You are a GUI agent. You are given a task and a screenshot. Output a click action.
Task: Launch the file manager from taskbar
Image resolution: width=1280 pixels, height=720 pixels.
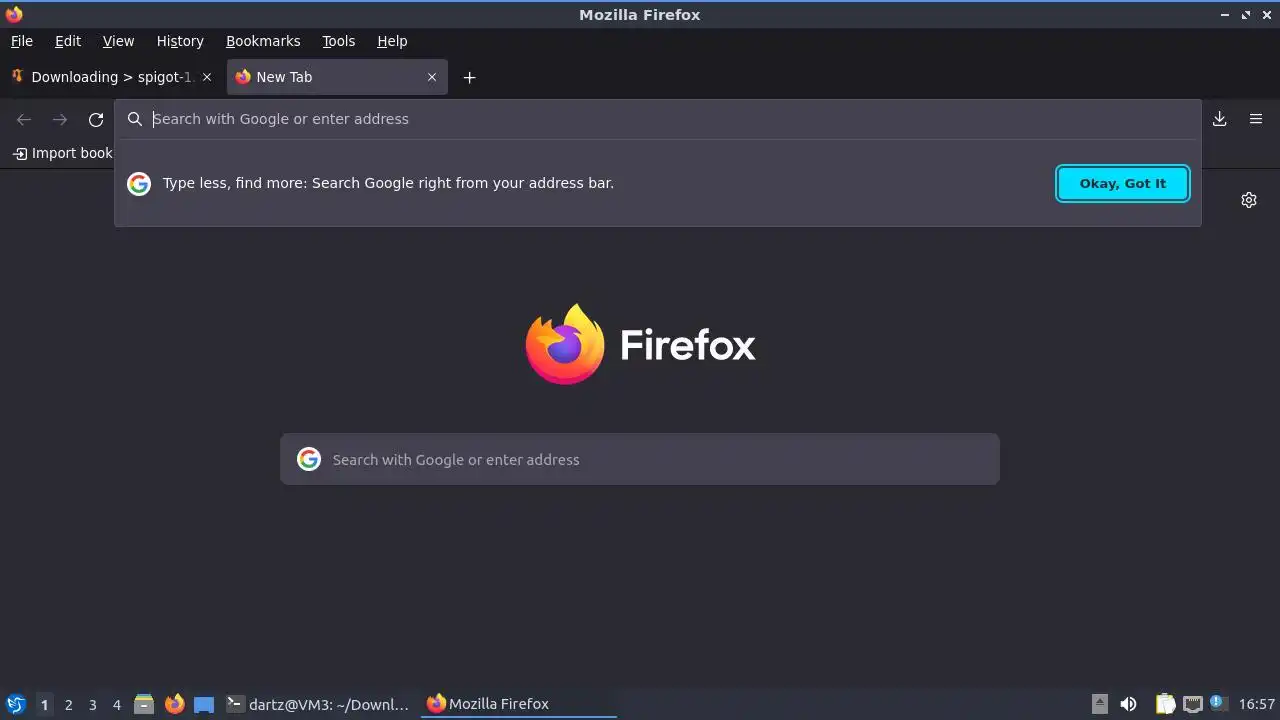tap(144, 704)
